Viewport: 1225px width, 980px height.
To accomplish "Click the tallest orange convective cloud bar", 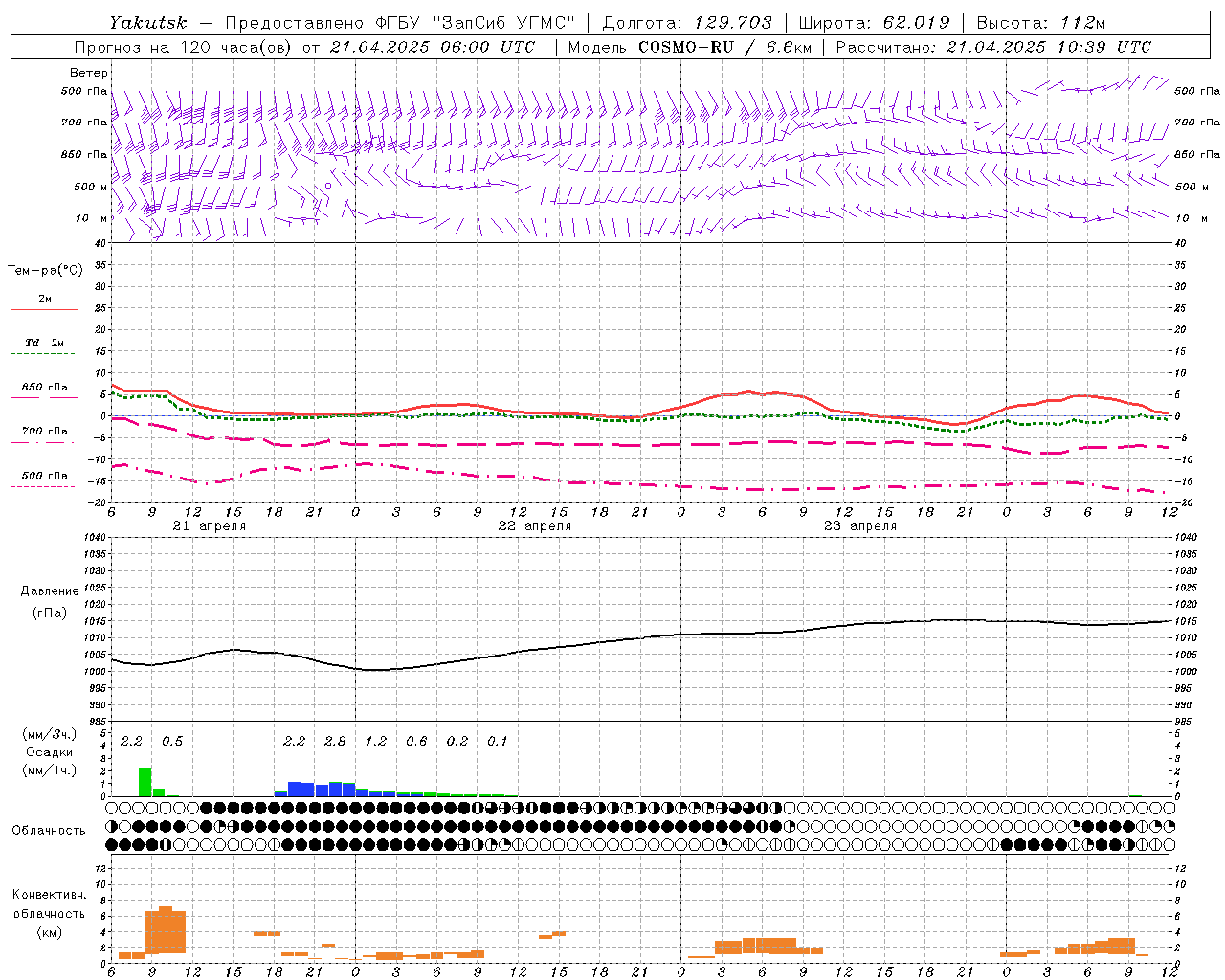I will point(166,929).
